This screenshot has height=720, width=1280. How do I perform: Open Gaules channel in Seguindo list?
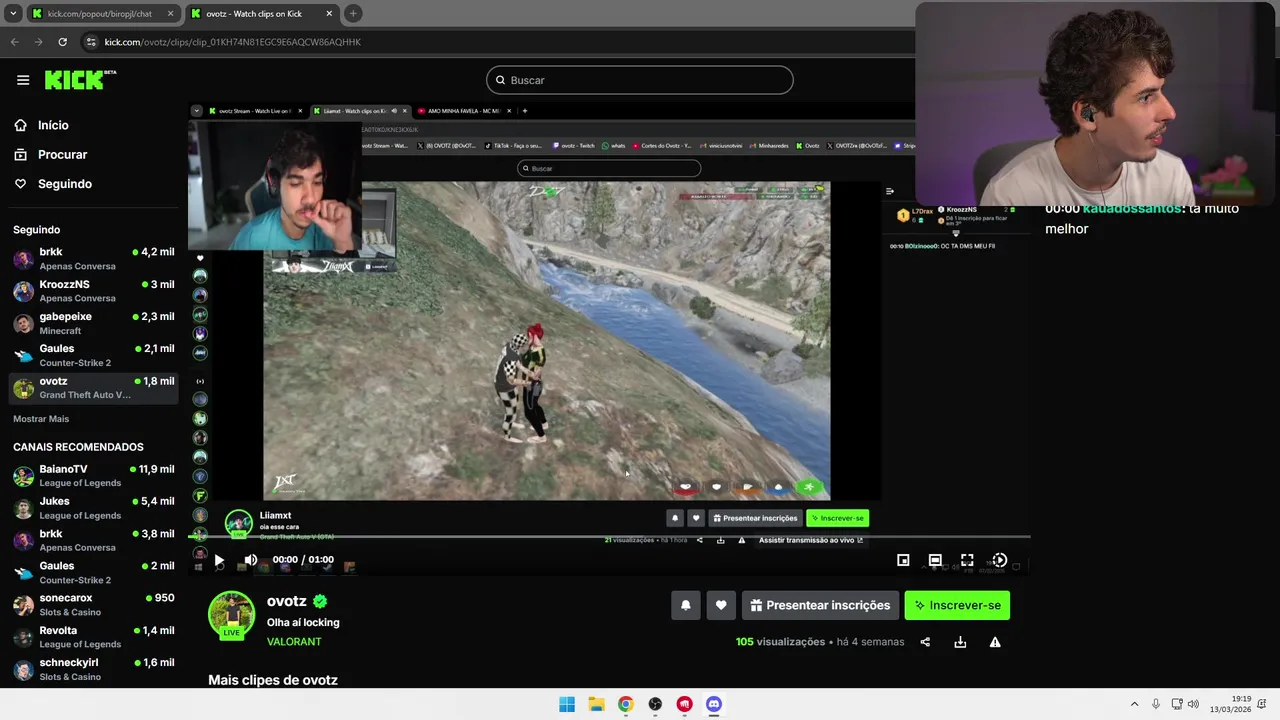(x=93, y=355)
